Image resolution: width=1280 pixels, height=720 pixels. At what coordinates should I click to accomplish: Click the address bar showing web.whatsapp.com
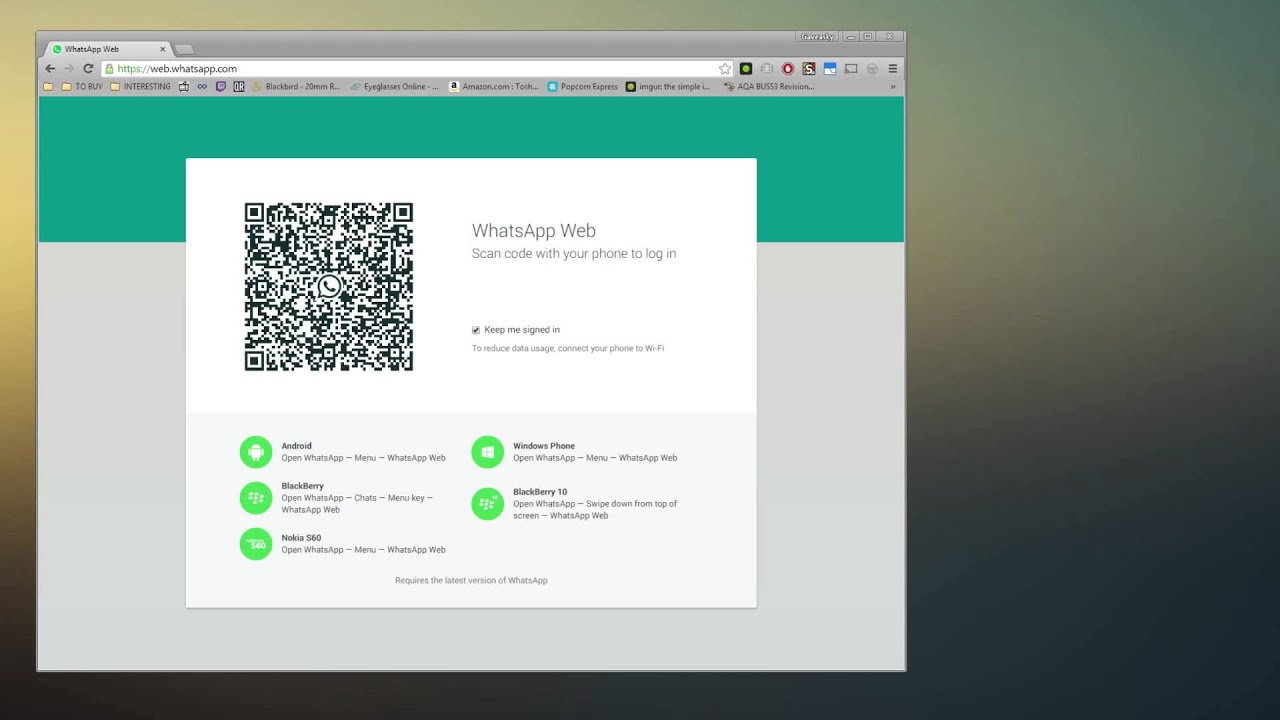coord(418,69)
